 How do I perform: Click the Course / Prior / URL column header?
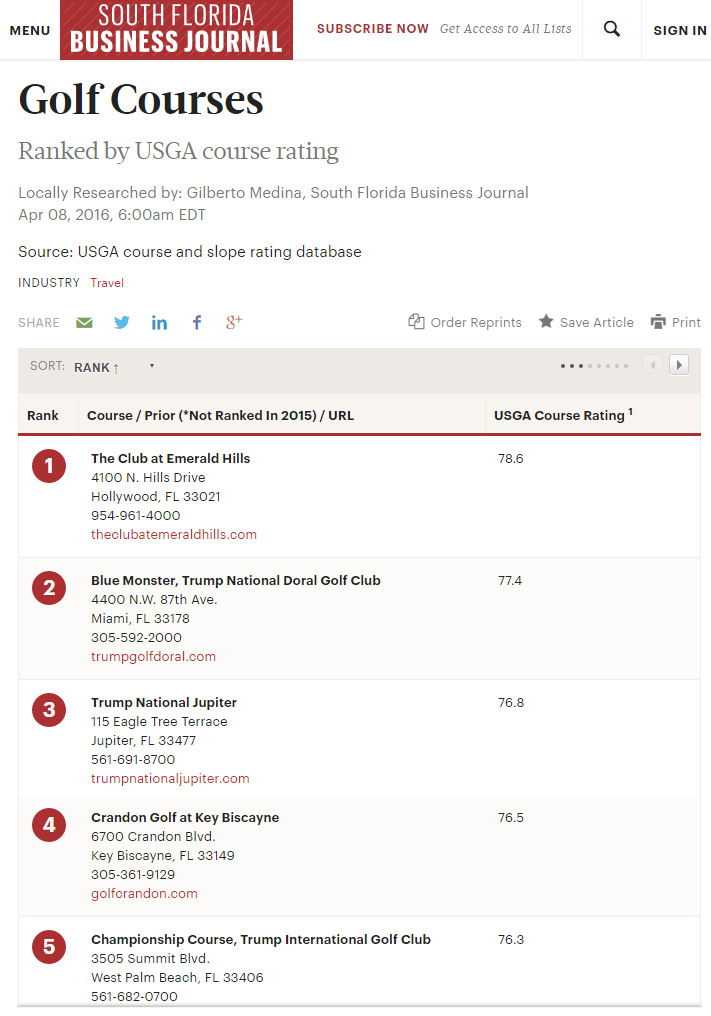pyautogui.click(x=220, y=415)
